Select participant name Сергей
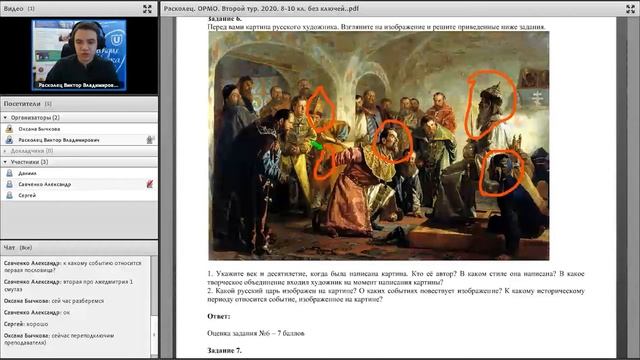640x360 pixels. pos(27,195)
